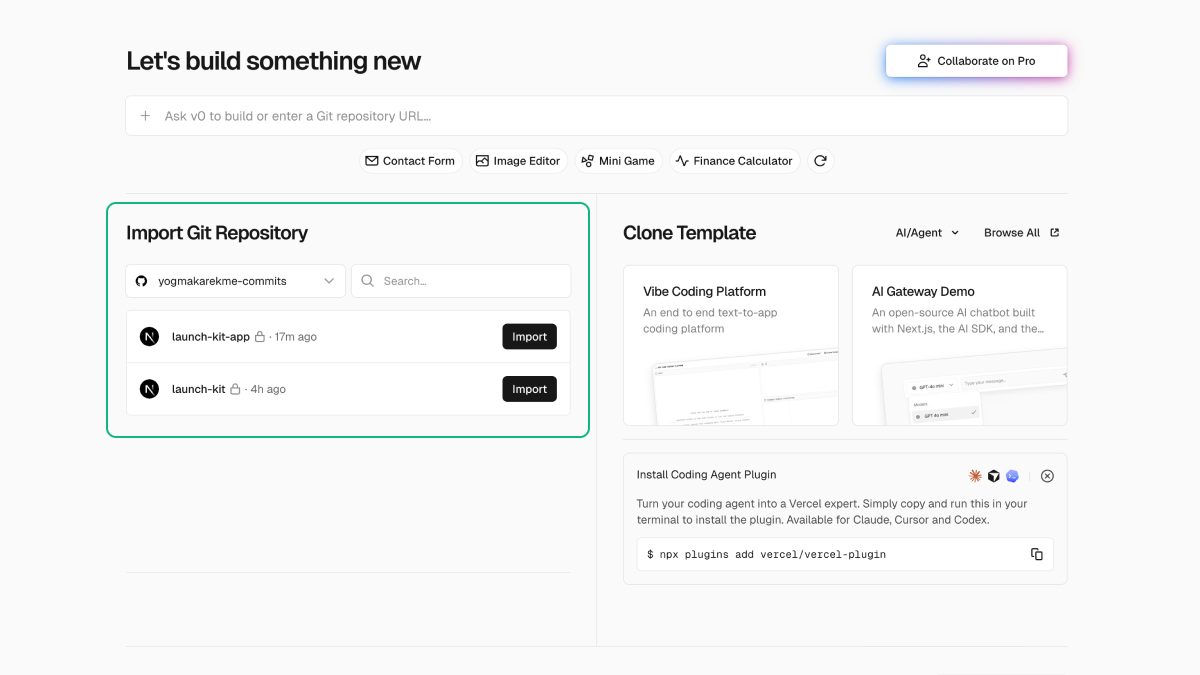Choose the Image Editor suggestion
Screen dimensions: 1200x675
pyautogui.click(x=518, y=161)
